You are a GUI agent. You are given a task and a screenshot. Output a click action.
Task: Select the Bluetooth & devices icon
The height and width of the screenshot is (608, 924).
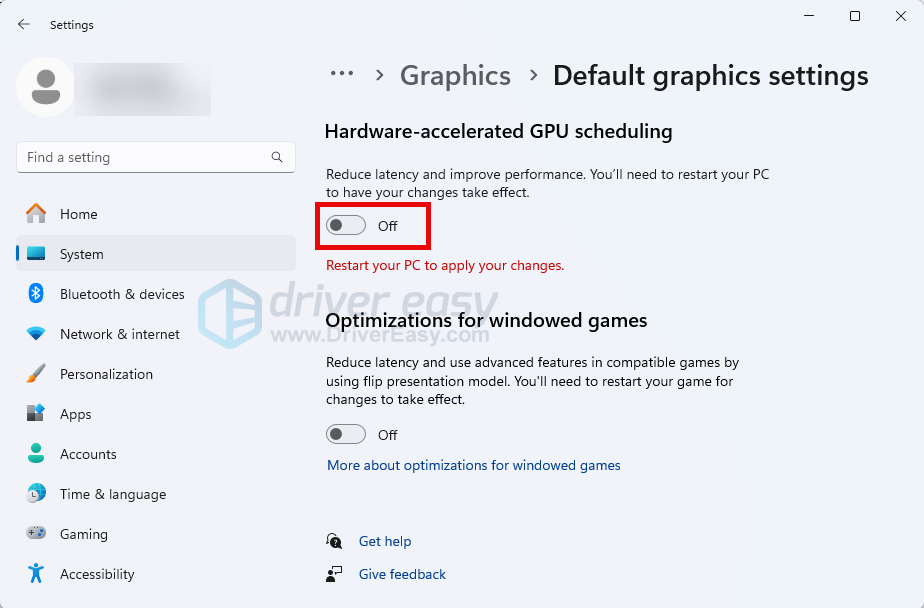tap(36, 294)
